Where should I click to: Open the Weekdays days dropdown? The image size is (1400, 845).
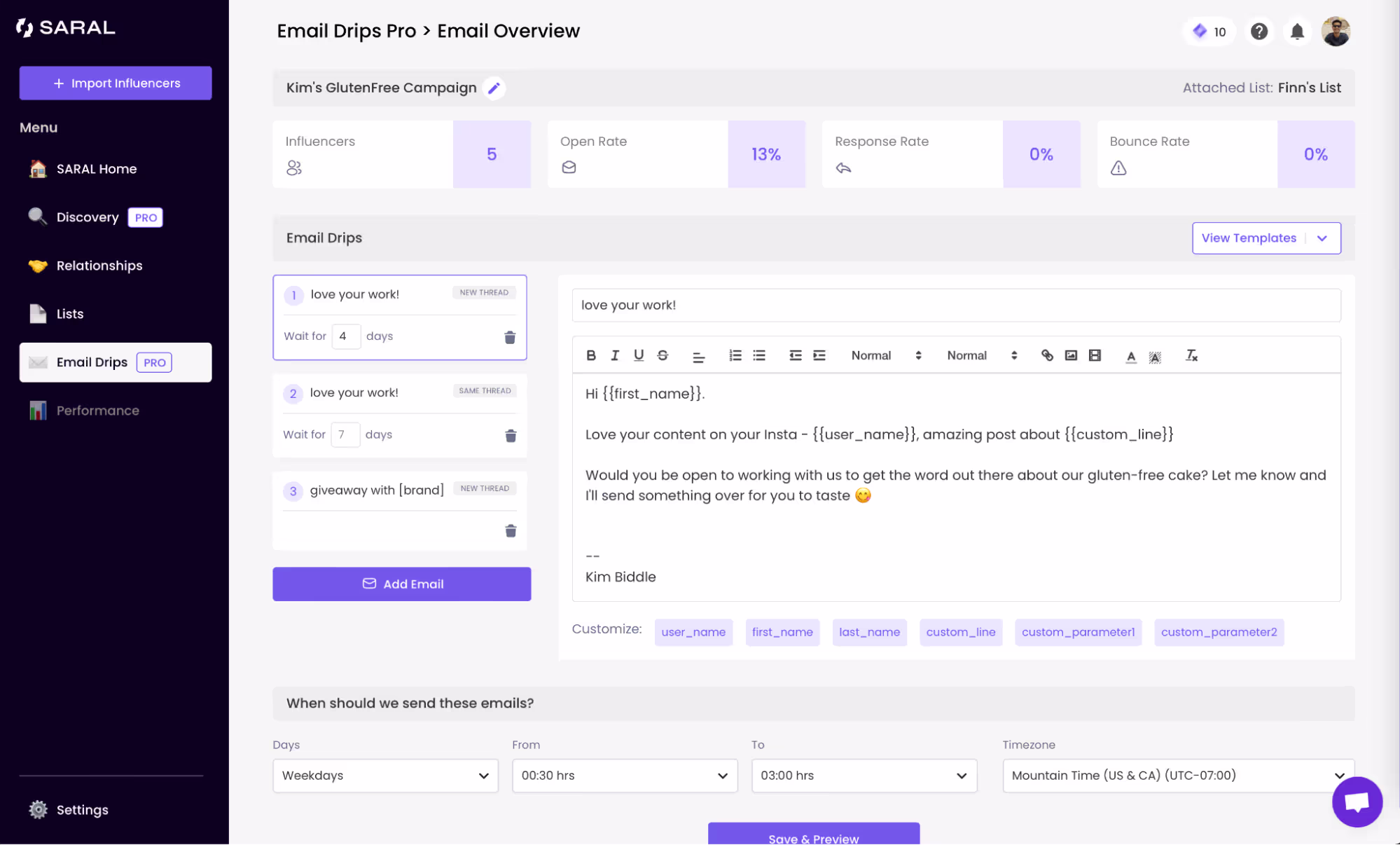385,776
